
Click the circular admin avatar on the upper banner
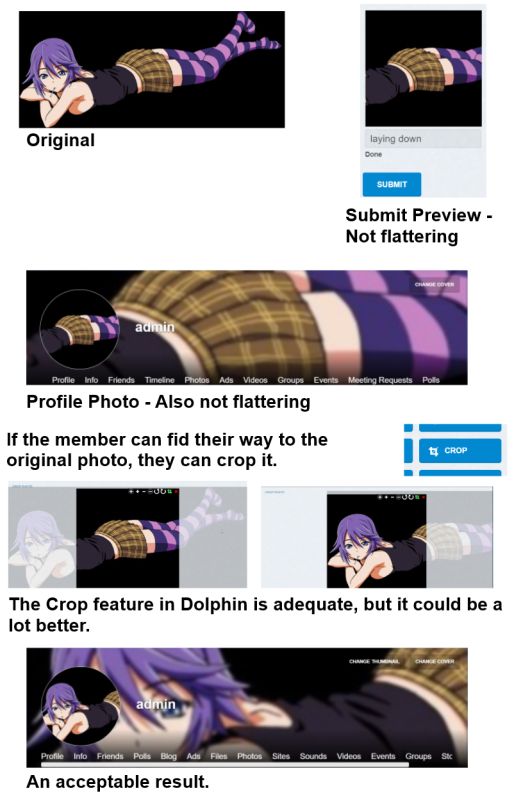pos(80,330)
